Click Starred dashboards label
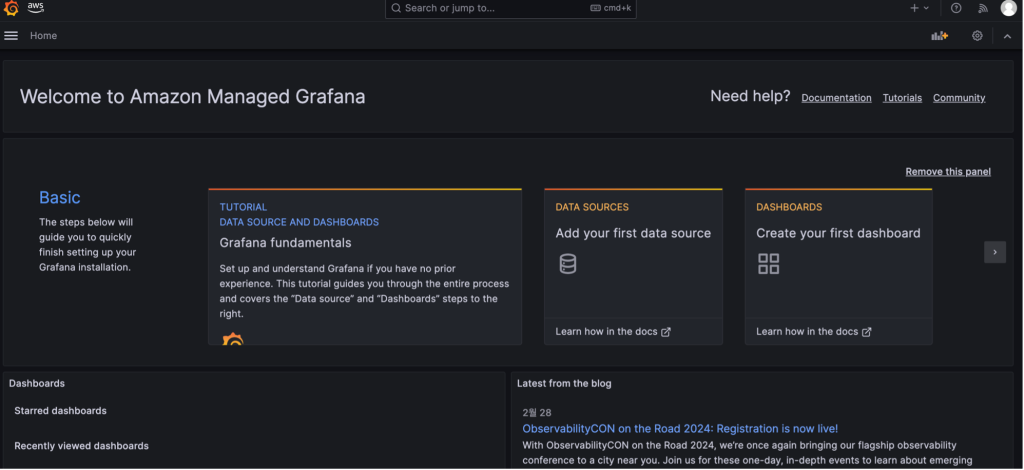The image size is (1024, 470). (60, 411)
